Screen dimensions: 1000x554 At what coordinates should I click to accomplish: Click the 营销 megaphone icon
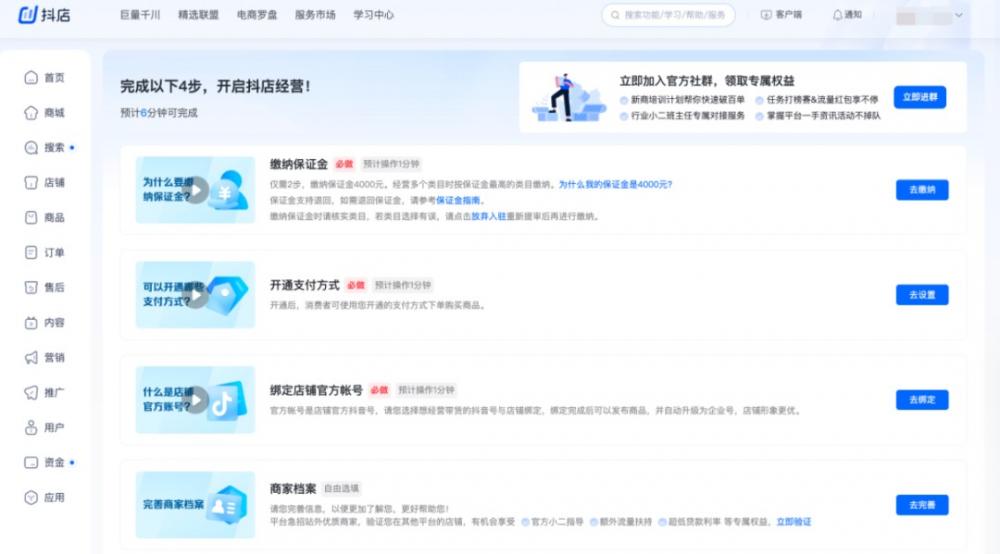31,358
